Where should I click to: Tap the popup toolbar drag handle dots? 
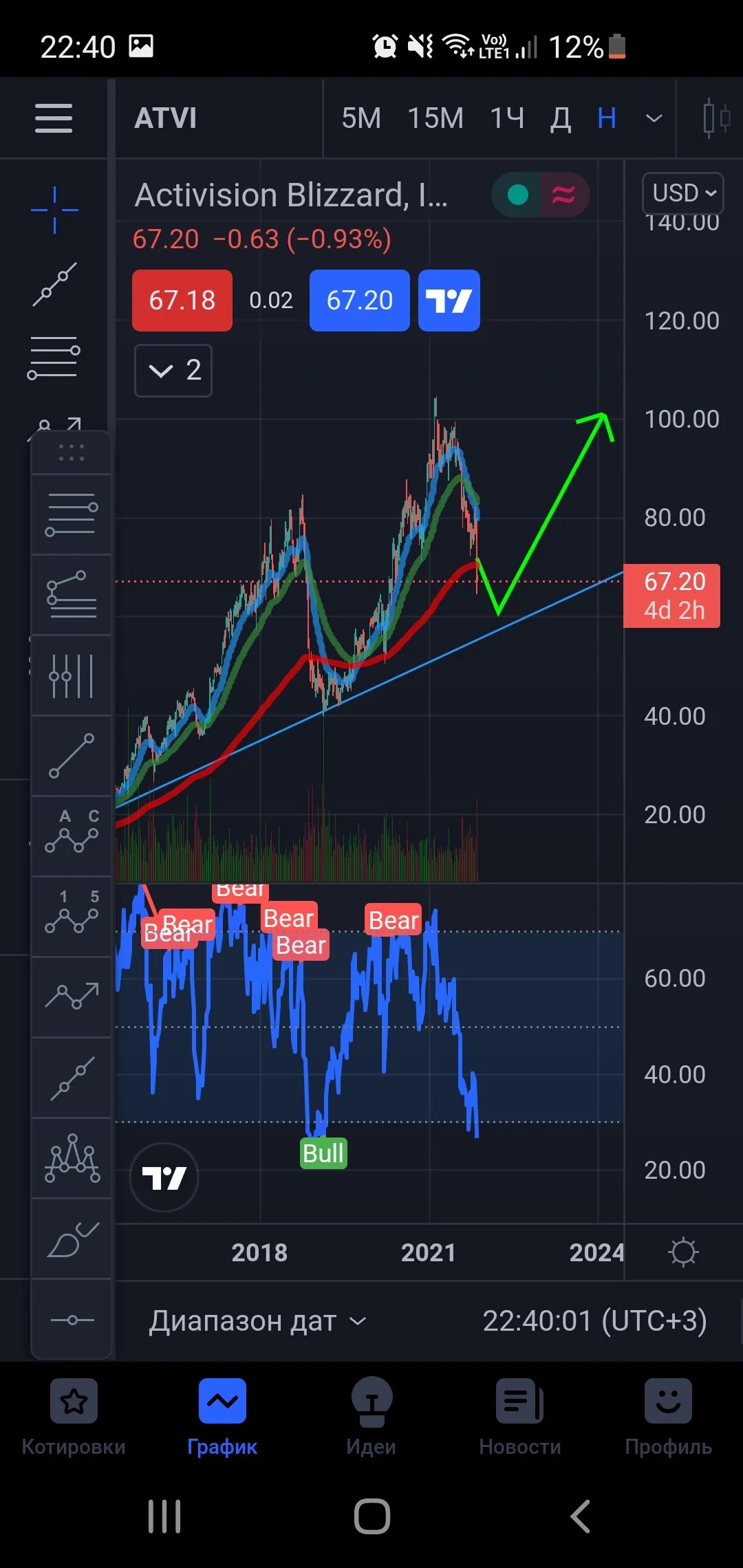[x=72, y=453]
